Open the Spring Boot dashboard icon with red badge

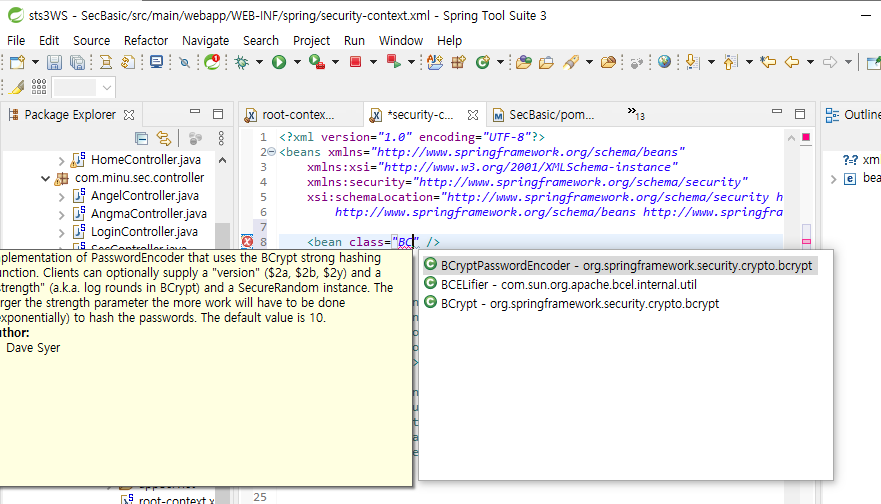212,61
